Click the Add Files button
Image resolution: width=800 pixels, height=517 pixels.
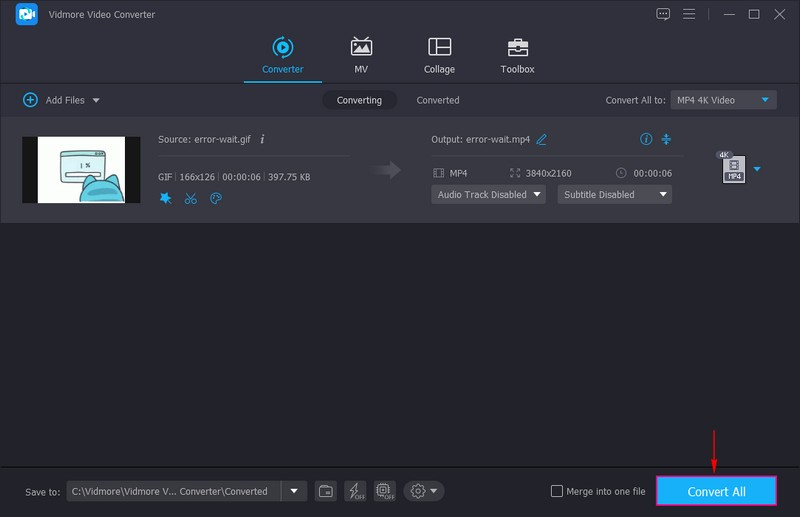(60, 100)
